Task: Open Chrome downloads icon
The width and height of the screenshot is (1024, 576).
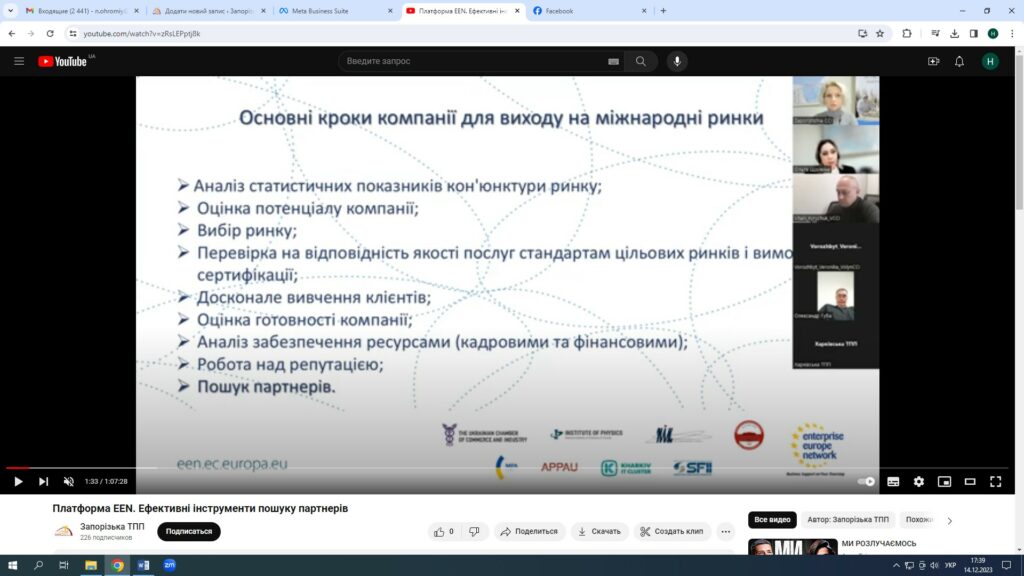Action: [954, 33]
